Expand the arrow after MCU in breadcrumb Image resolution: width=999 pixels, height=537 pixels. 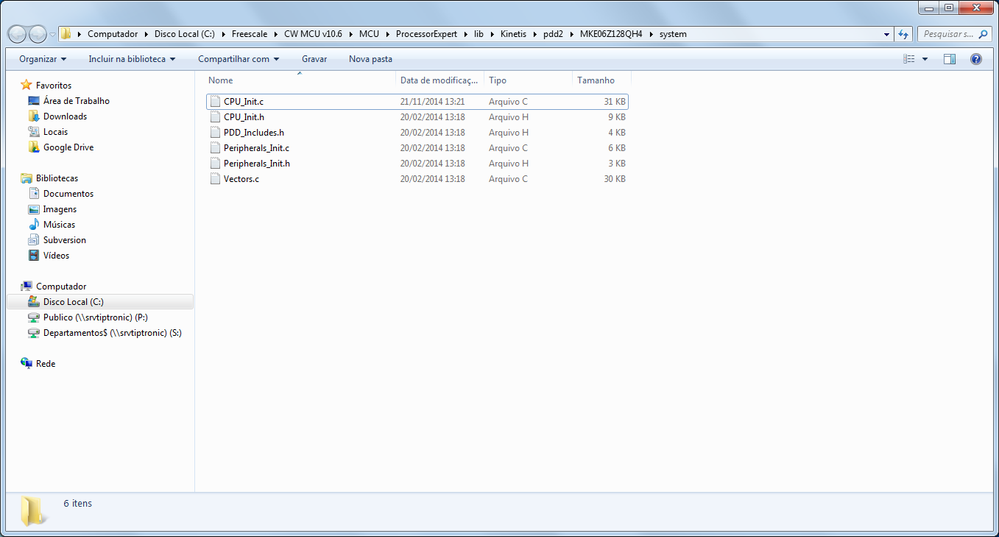[x=387, y=34]
